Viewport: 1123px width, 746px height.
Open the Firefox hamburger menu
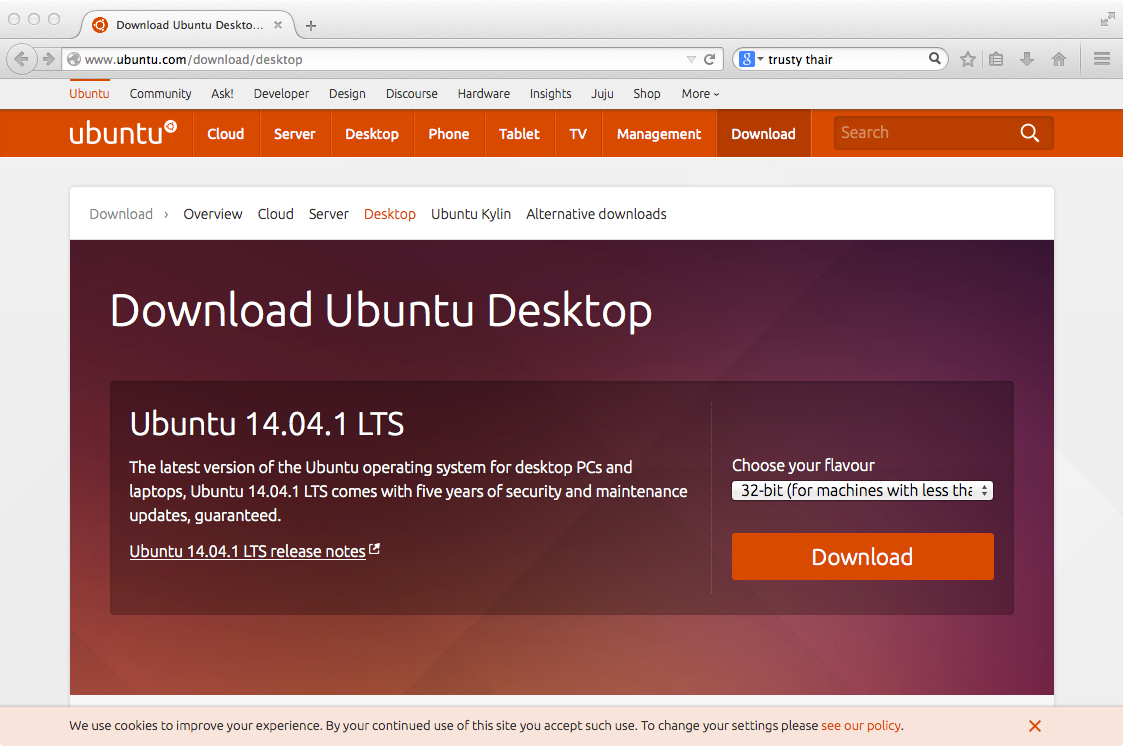click(1102, 59)
